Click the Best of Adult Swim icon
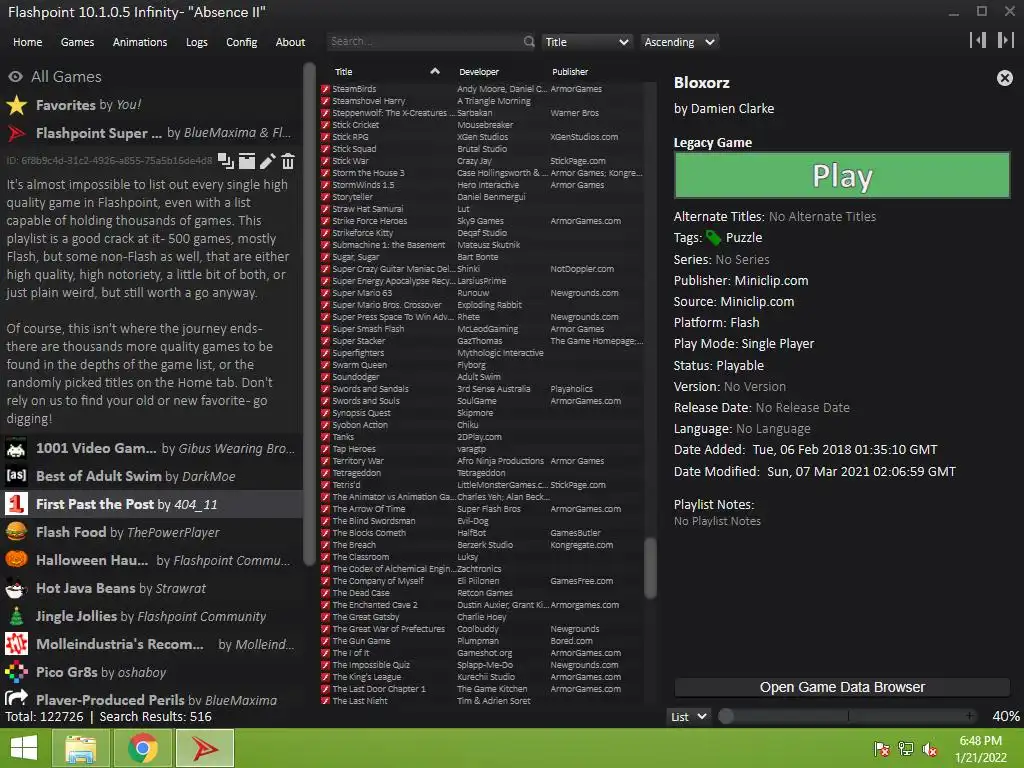Screen dimensions: 1024x768 coord(16,476)
